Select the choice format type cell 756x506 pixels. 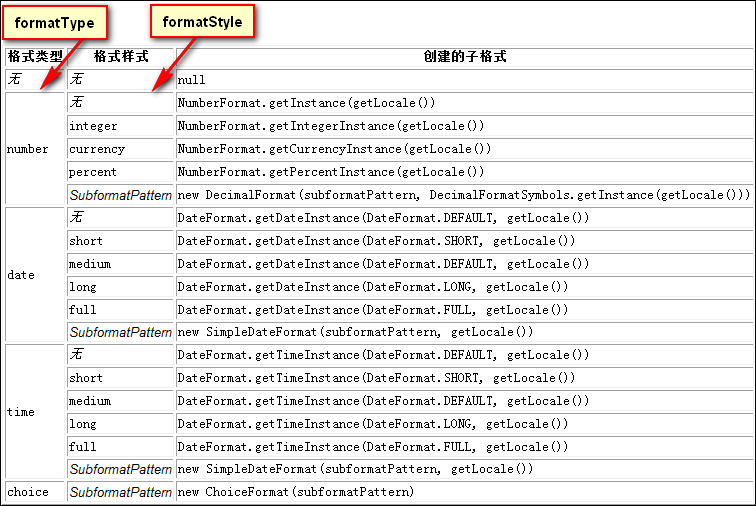click(35, 492)
